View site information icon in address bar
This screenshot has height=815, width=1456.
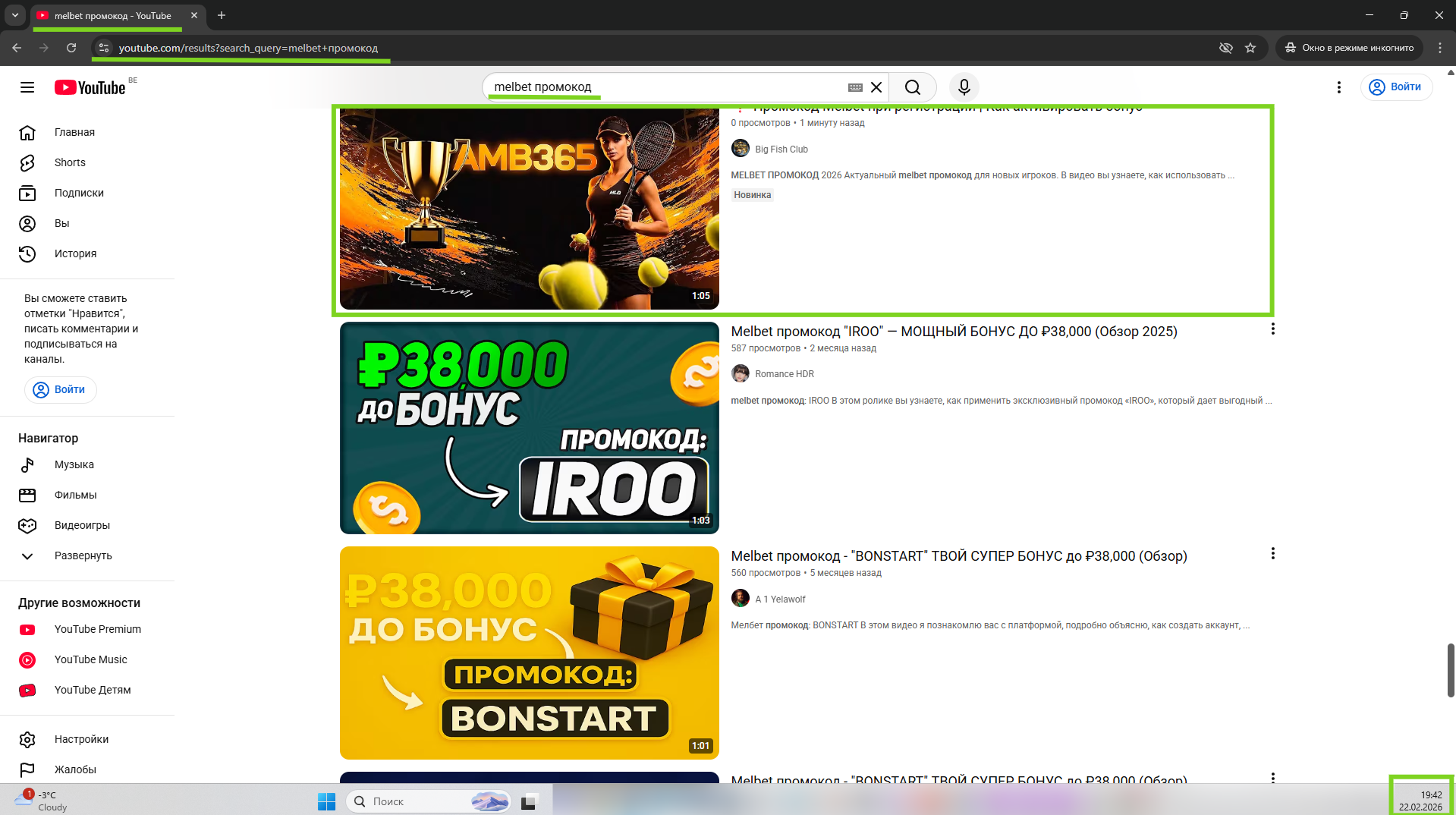pos(104,48)
